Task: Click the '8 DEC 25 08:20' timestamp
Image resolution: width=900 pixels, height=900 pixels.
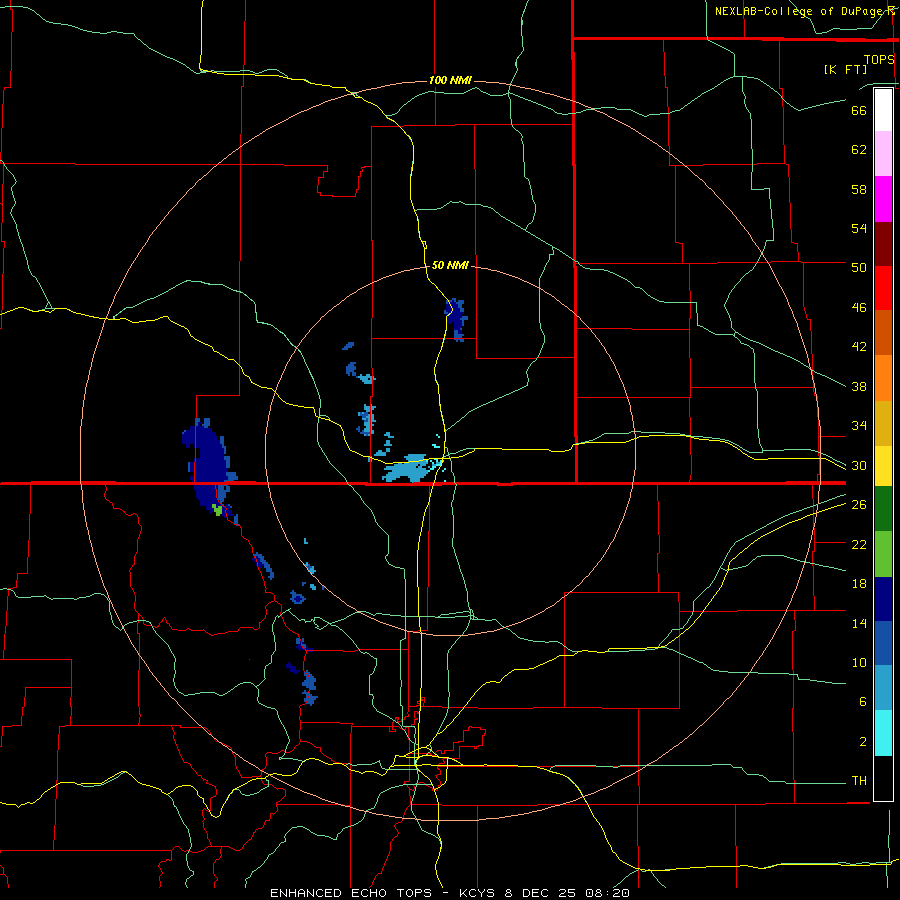Action: 567,893
